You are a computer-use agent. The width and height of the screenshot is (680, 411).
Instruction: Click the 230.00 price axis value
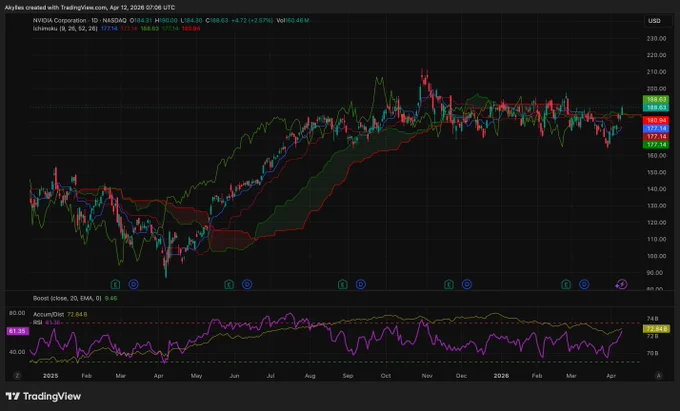click(656, 39)
